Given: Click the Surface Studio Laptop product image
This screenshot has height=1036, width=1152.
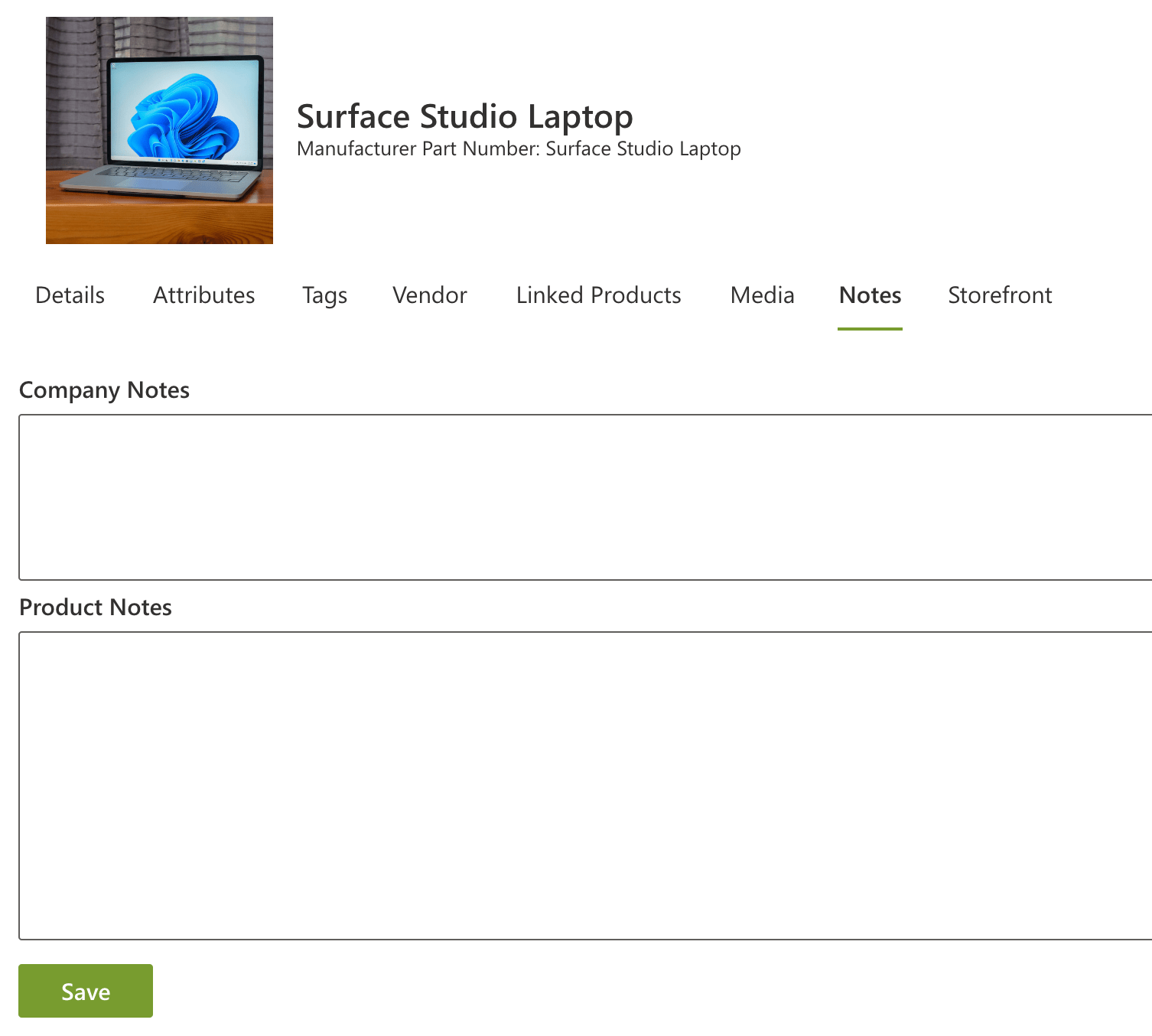Looking at the screenshot, I should (x=159, y=131).
